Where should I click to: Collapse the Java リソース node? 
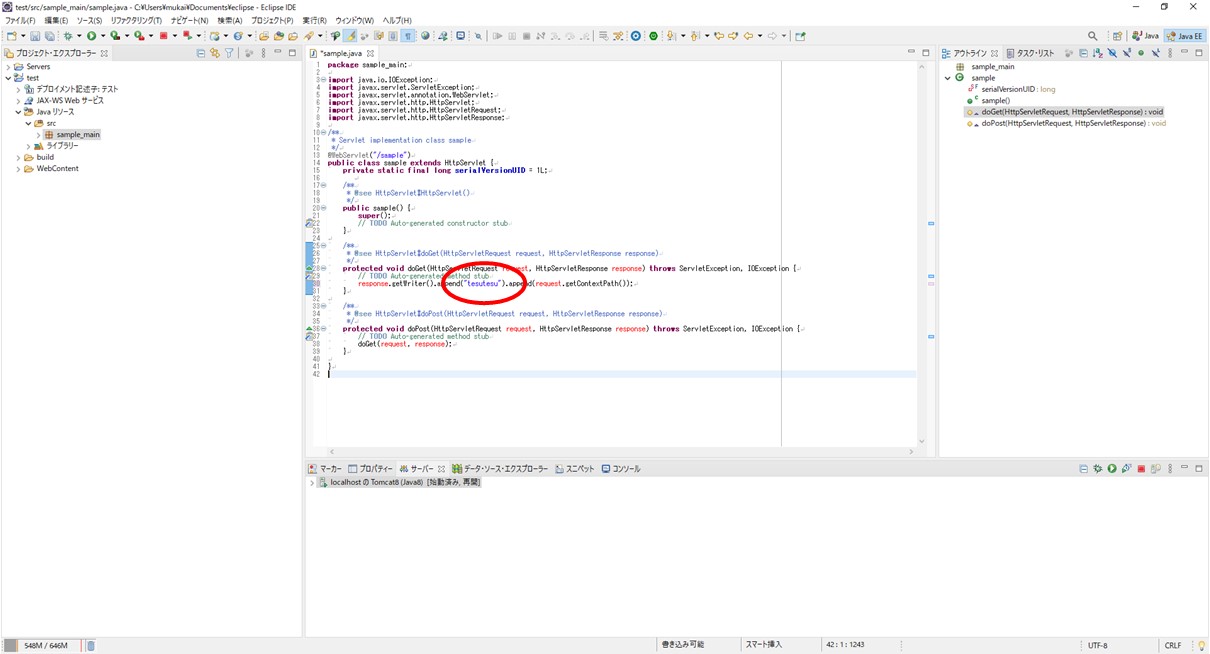point(18,112)
